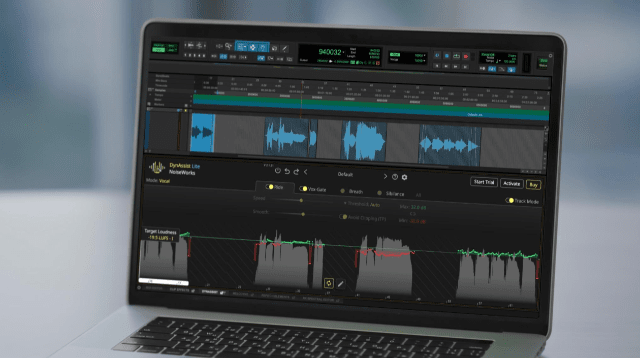Viewport: 640px width, 360px height.
Task: Toggle the Vox Gate switch
Action: click(303, 189)
